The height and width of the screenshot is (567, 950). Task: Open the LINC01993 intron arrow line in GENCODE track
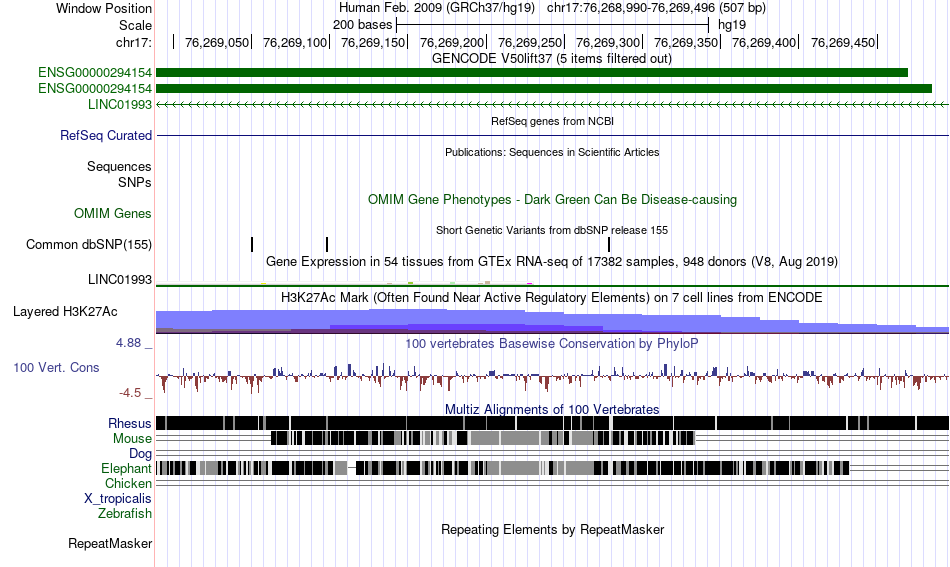553,105
